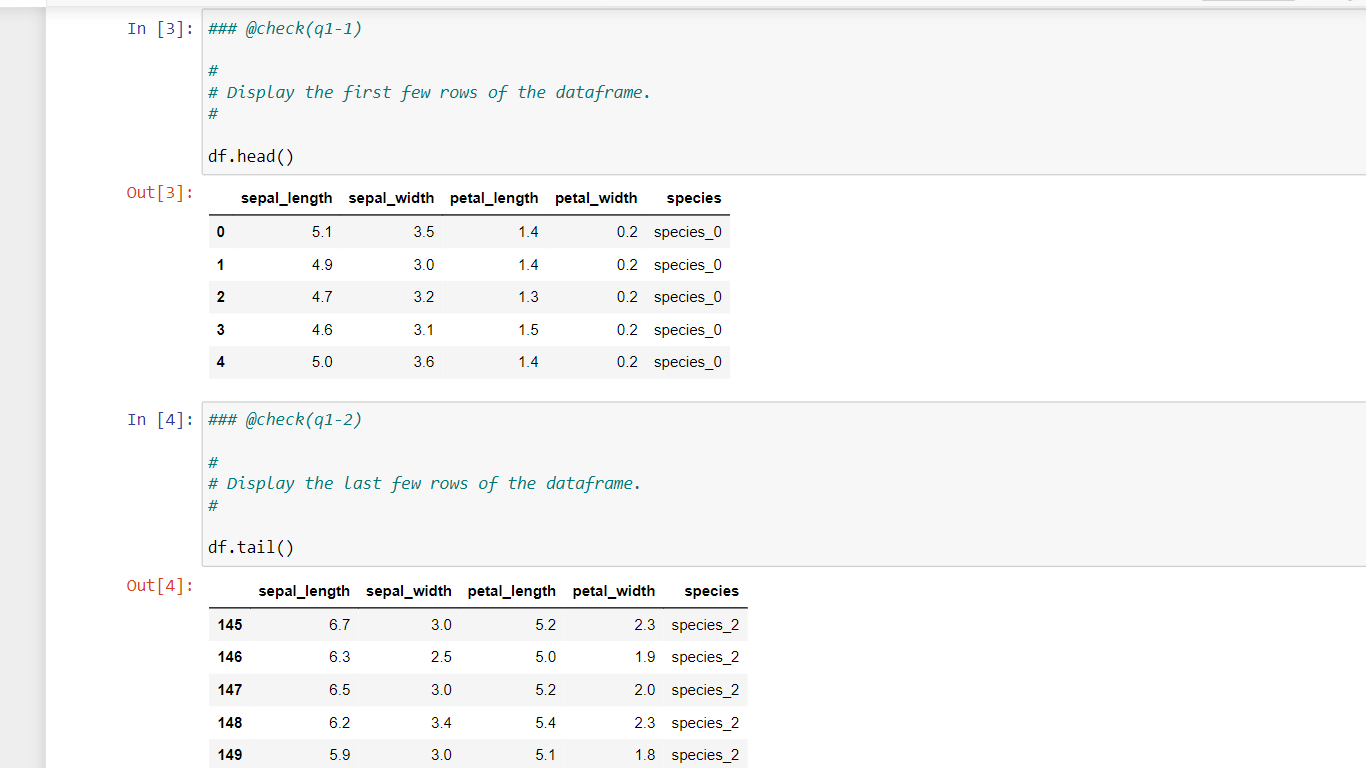The height and width of the screenshot is (768, 1366).
Task: Click the species_0 value in the first row
Action: coord(688,231)
